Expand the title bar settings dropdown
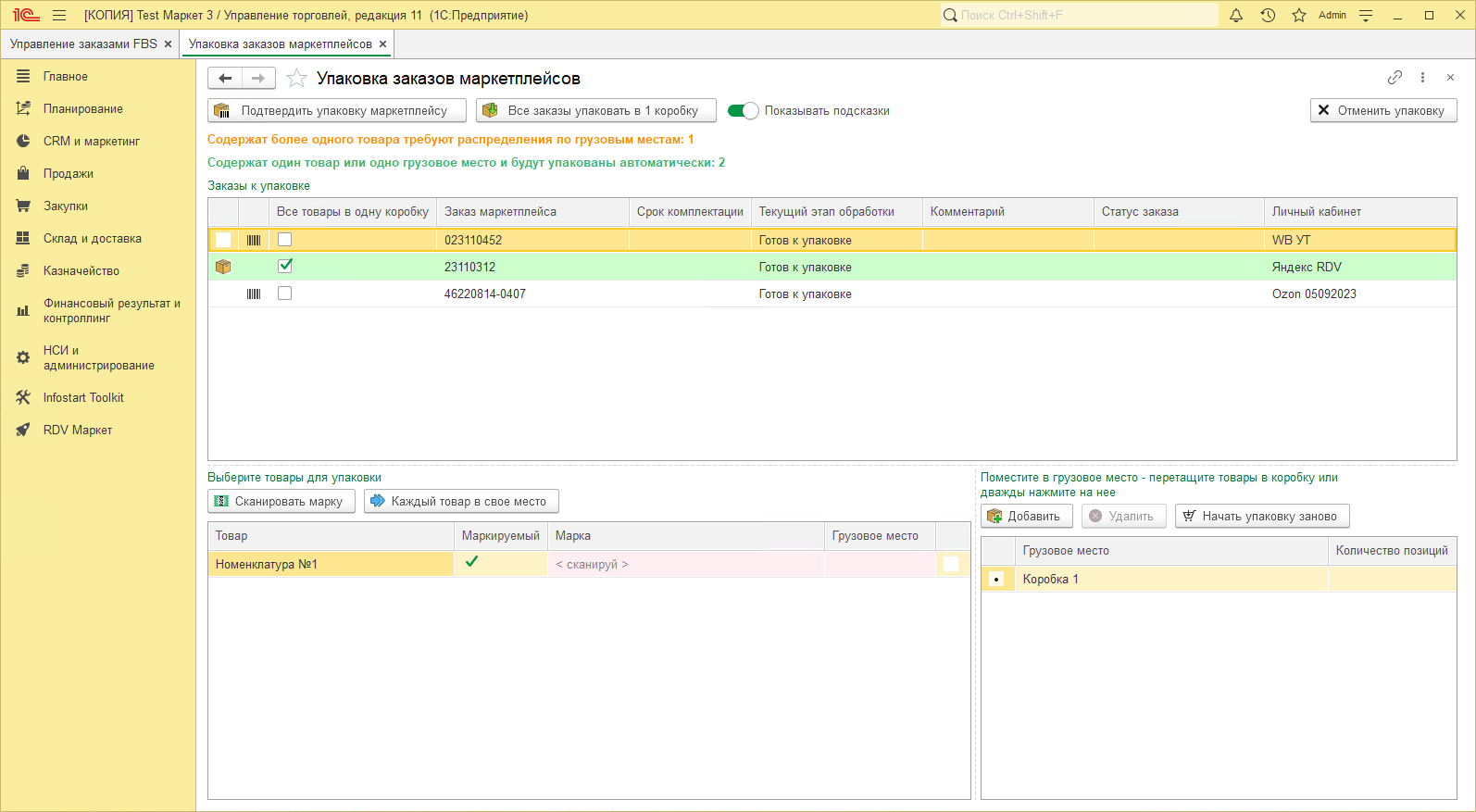Image resolution: width=1476 pixels, height=812 pixels. (1366, 15)
